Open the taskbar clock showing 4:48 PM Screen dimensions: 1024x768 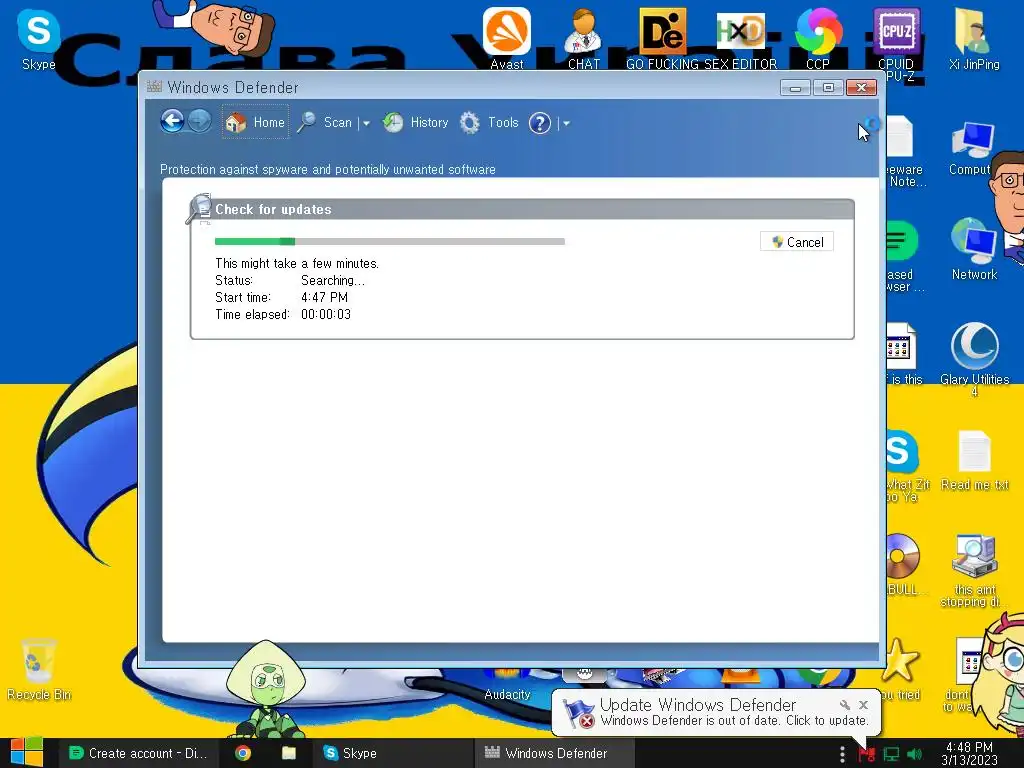click(969, 753)
